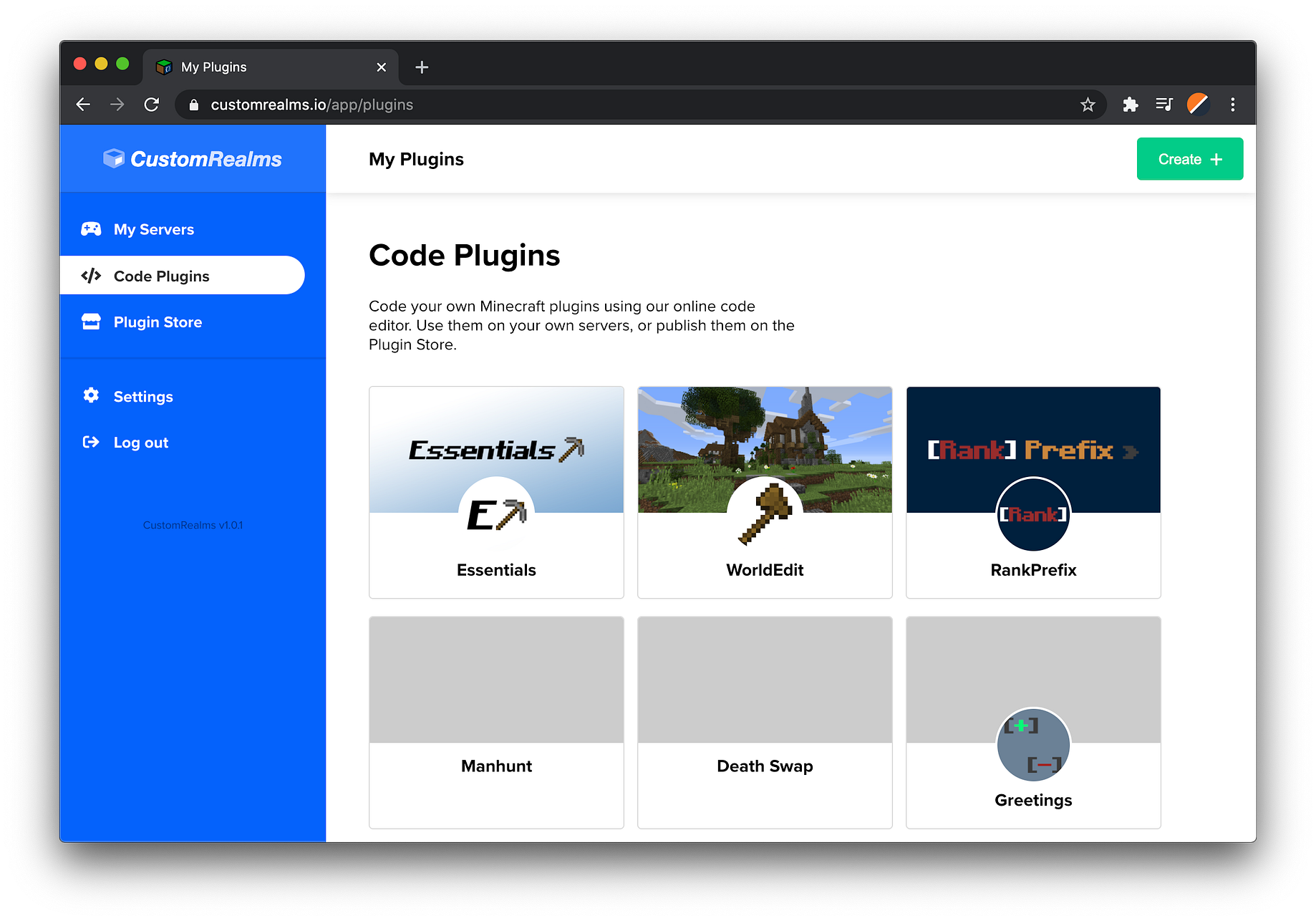1316x921 pixels.
Task: Click the green Create button
Action: [1189, 159]
